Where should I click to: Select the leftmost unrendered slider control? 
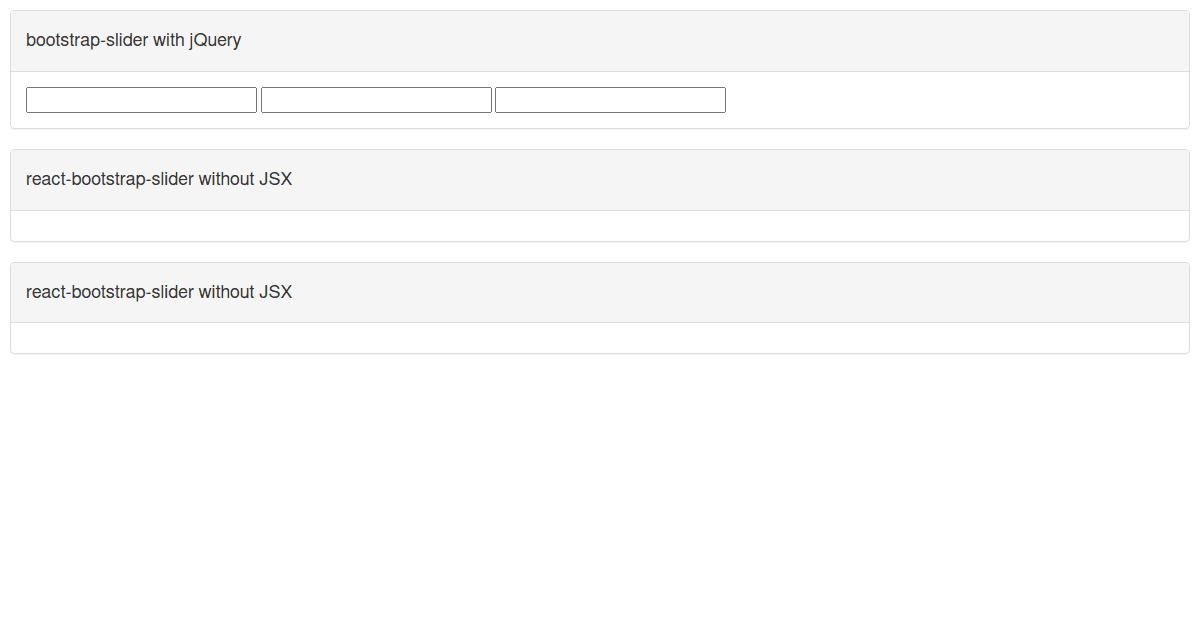[140, 99]
